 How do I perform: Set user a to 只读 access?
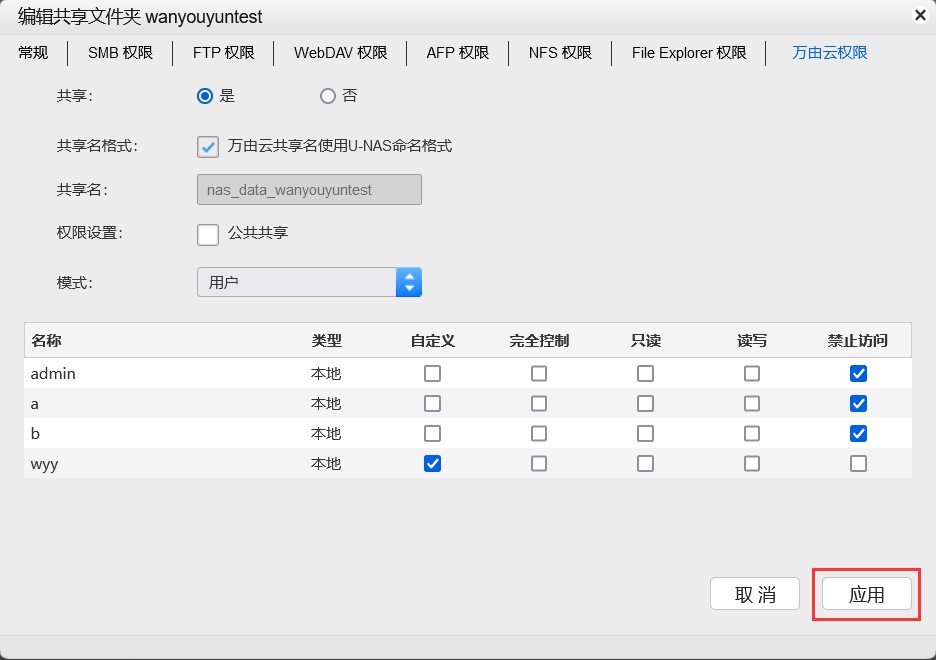click(645, 403)
